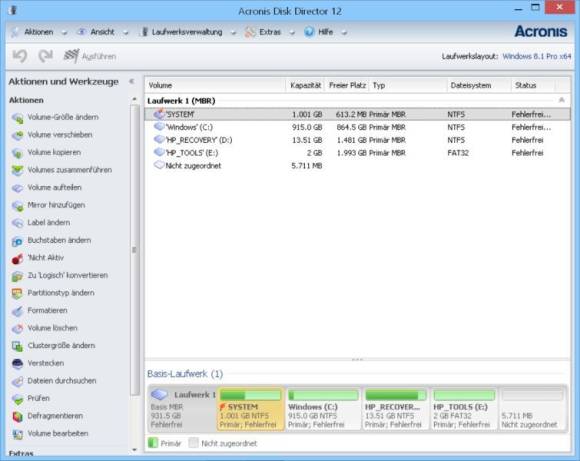The width and height of the screenshot is (580, 461).
Task: Expand the arrow next to Extras menu
Action: (x=292, y=33)
